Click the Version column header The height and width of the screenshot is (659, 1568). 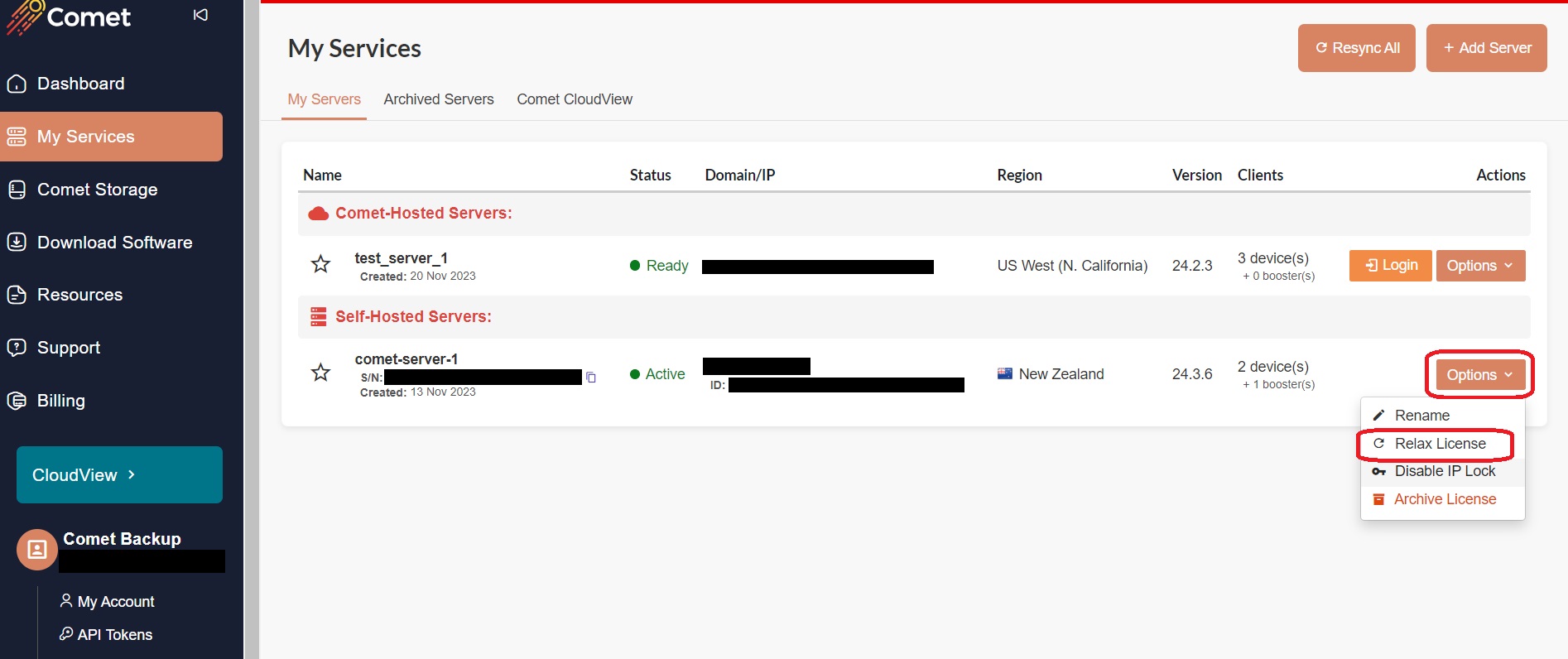coord(1197,176)
